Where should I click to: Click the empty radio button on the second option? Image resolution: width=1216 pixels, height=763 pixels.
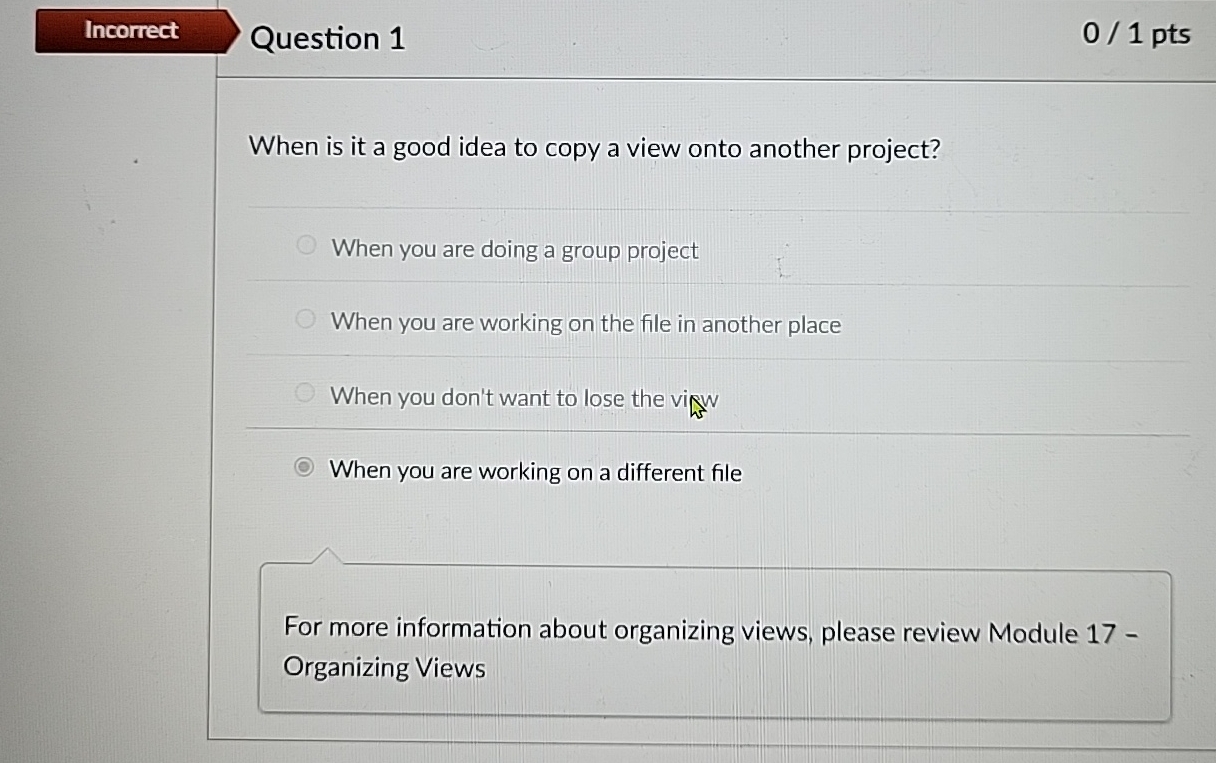tap(304, 318)
